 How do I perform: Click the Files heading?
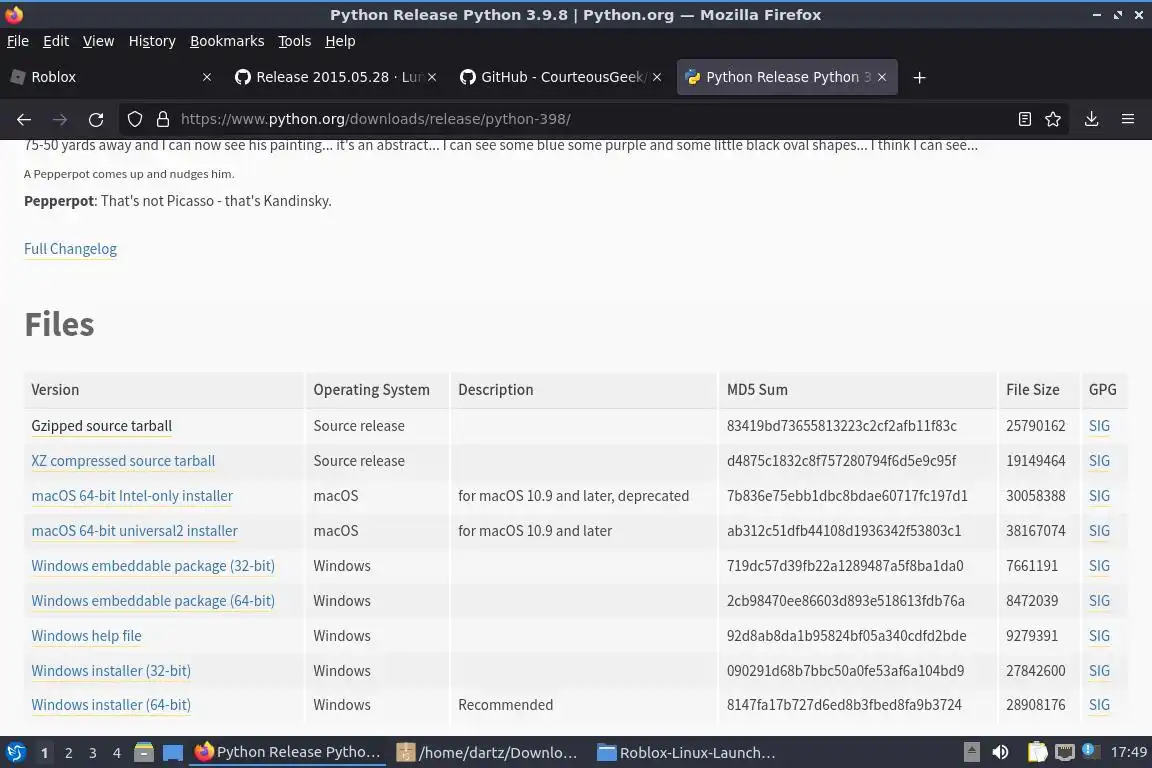click(60, 325)
